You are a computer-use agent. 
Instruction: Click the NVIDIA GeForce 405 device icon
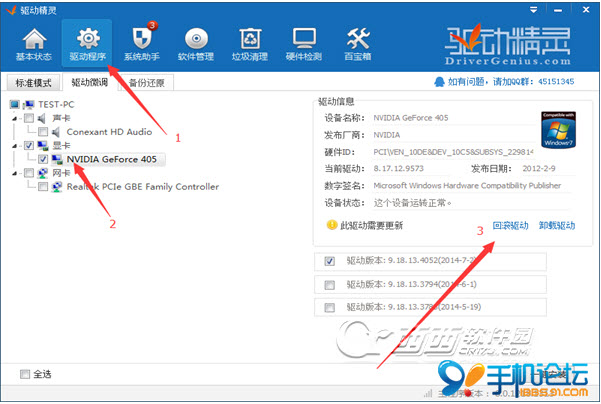[x=57, y=159]
